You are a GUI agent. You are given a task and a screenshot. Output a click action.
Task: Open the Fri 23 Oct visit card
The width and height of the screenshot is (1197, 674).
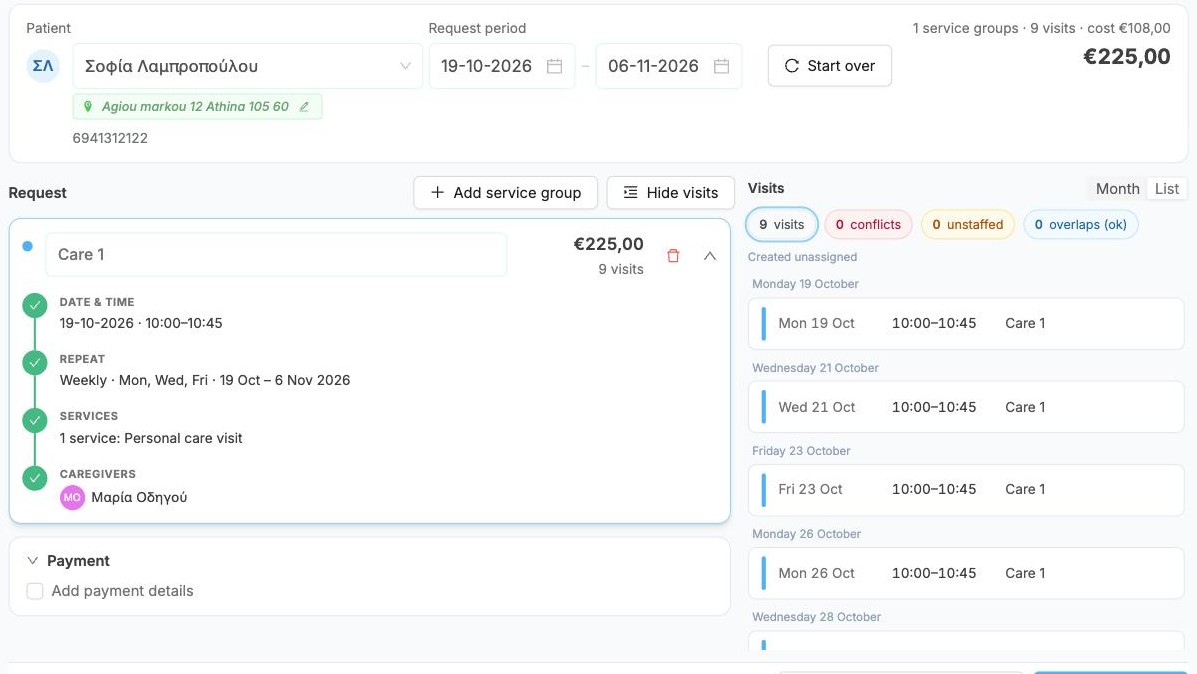966,489
